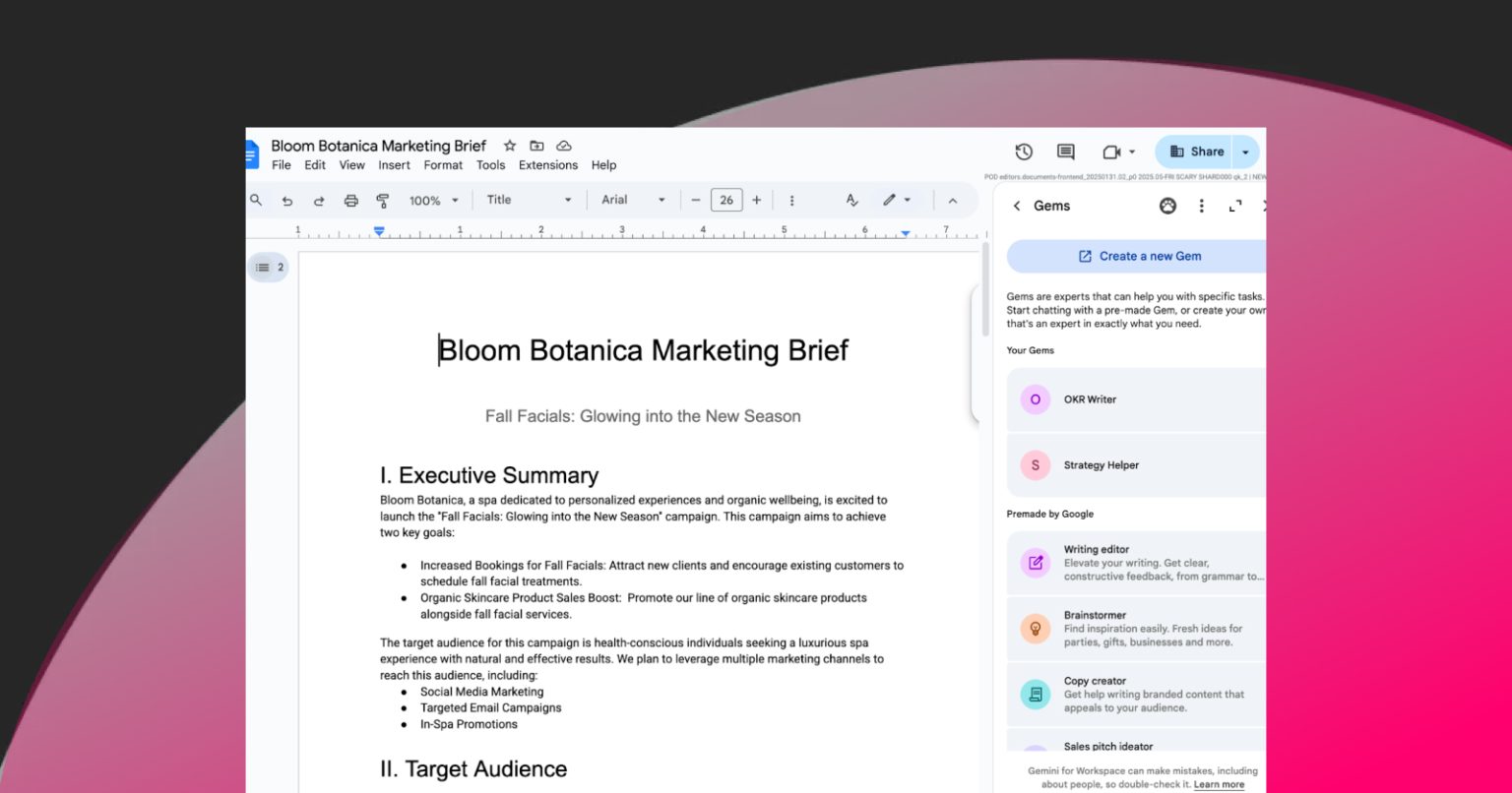Select the Strategy Helper gem
The height and width of the screenshot is (793, 1512).
1136,465
